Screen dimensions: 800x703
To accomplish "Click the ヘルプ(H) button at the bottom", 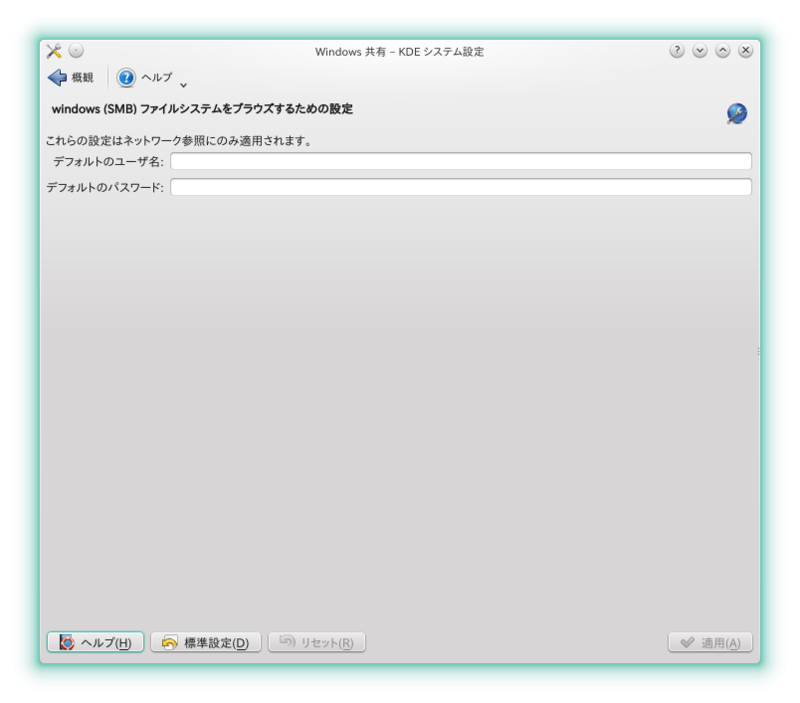I will coord(95,642).
